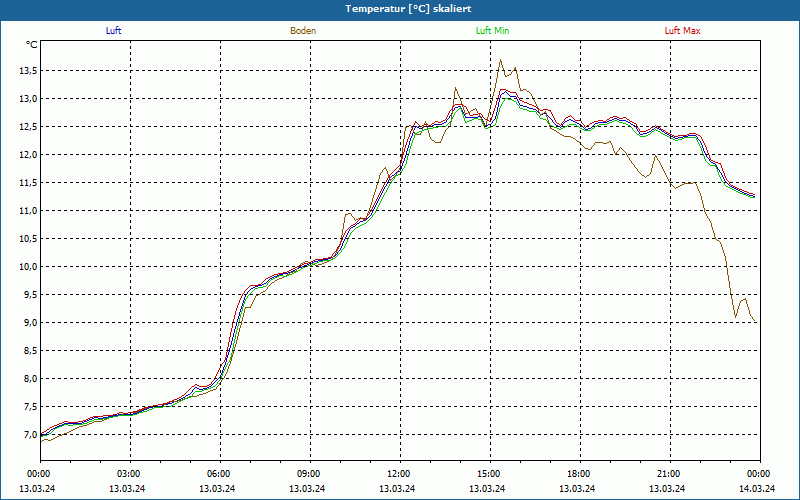Screen dimensions: 800x500
Task: Click the °C unit label on the axis
Action: tap(32, 45)
